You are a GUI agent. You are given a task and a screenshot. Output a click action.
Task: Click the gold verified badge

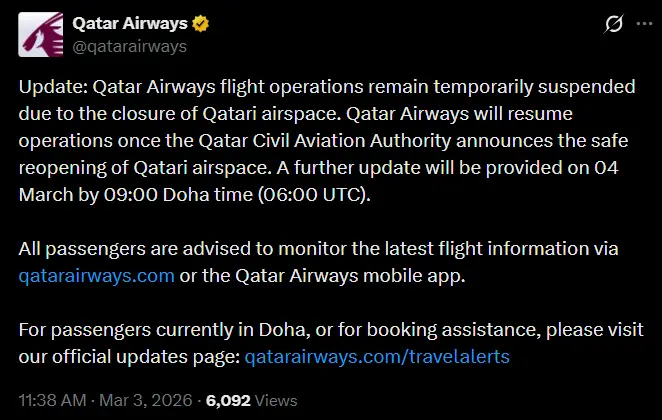pos(199,24)
